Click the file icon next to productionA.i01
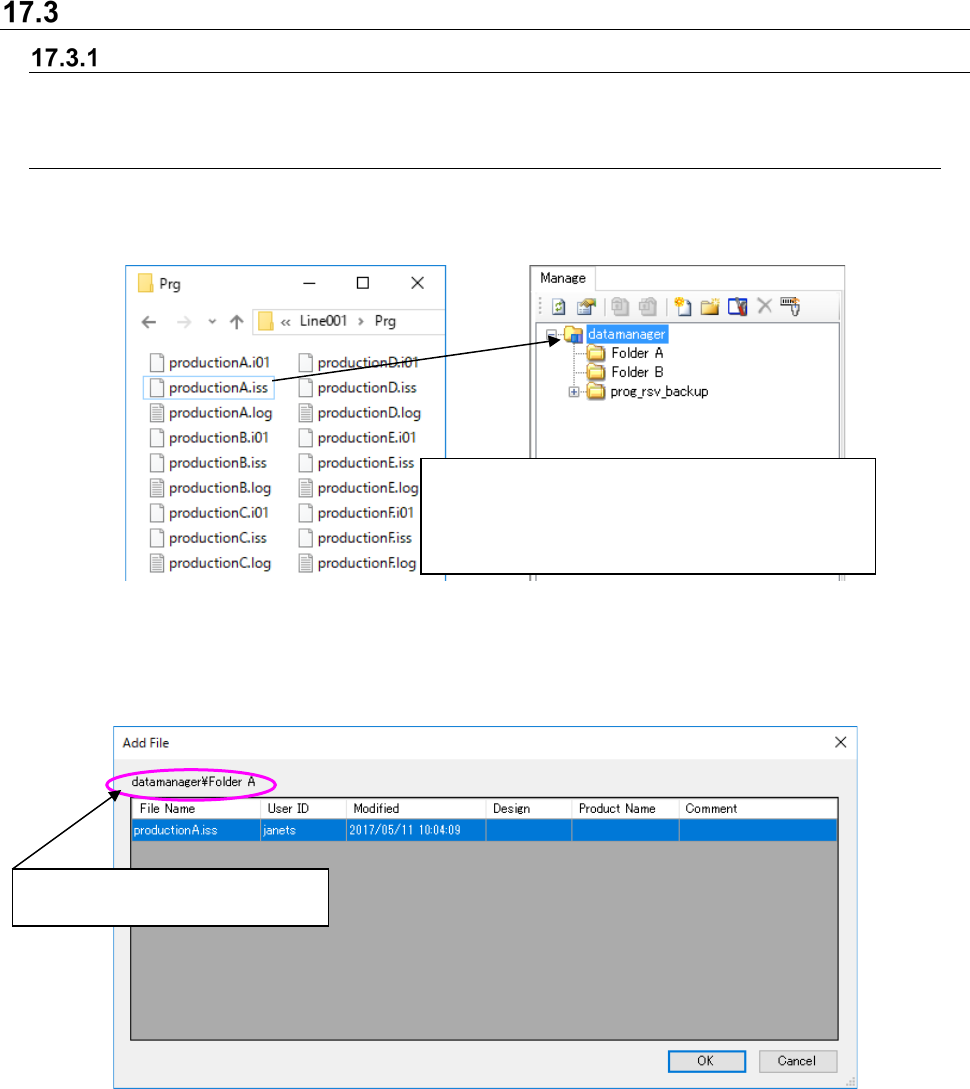The width and height of the screenshot is (970, 1089). (x=157, y=363)
